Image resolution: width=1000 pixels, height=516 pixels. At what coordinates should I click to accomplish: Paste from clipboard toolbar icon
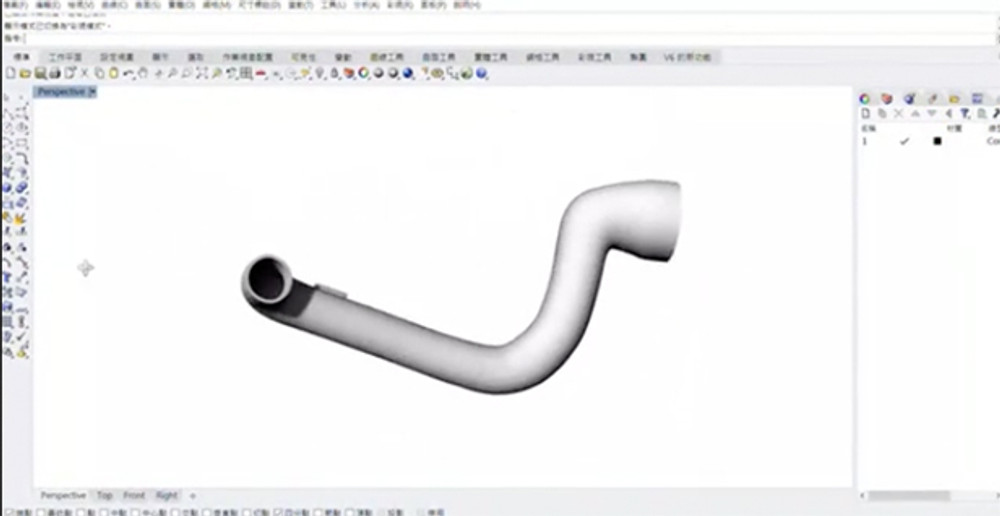click(113, 73)
